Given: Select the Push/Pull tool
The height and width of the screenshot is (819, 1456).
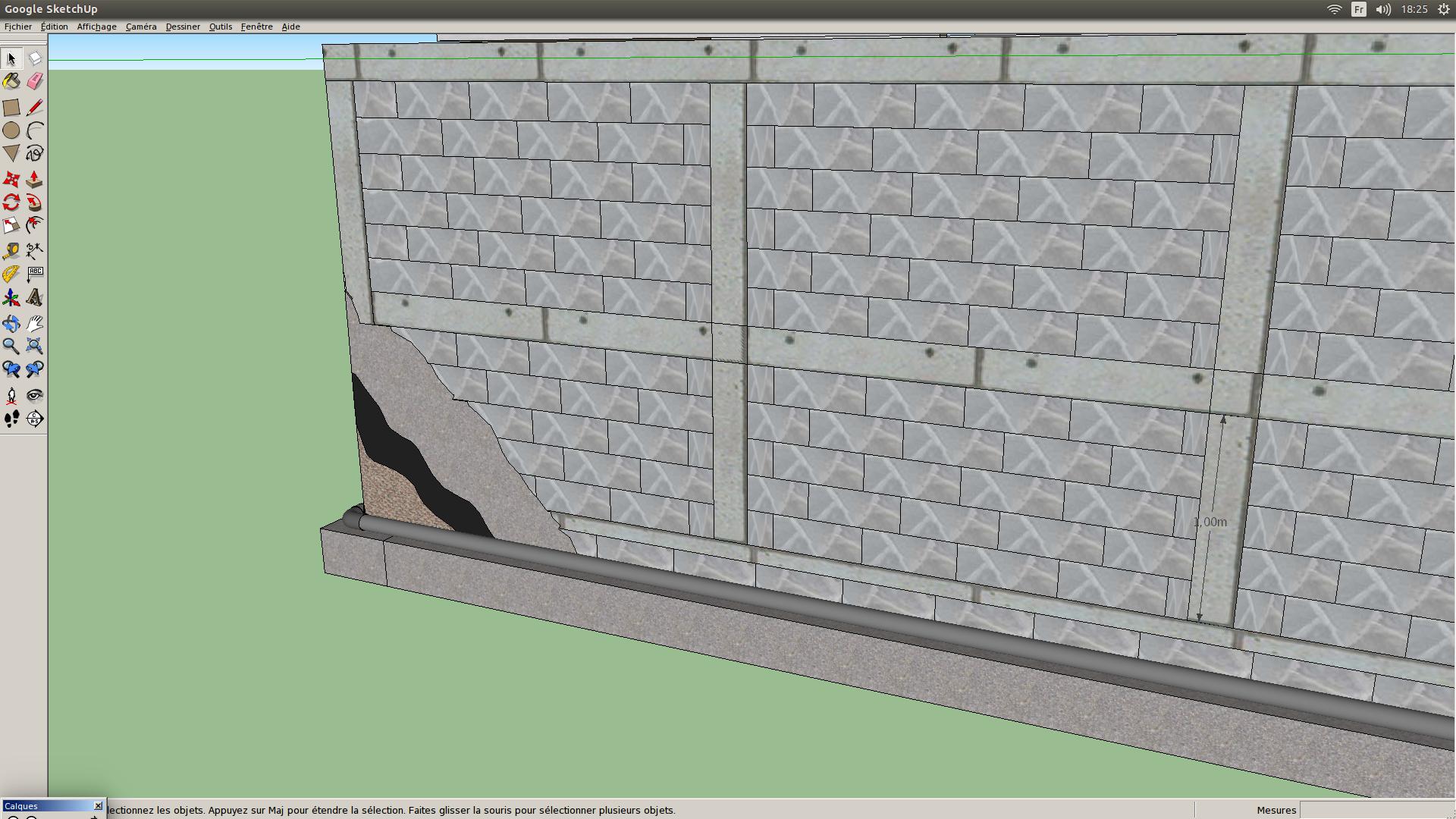Looking at the screenshot, I should click(34, 180).
